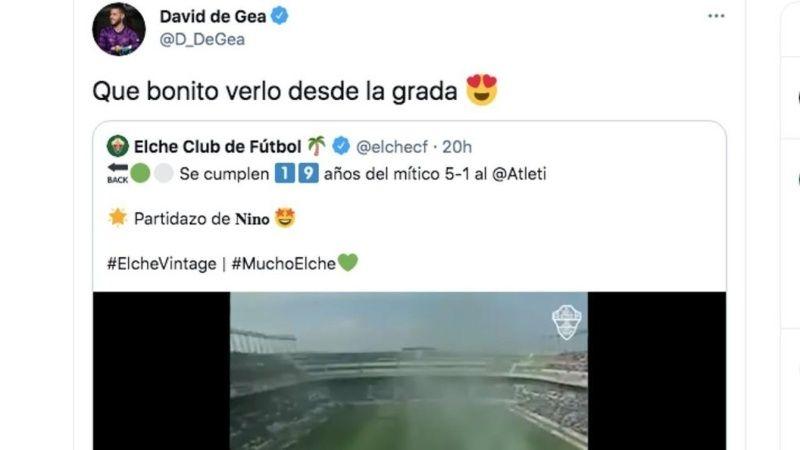Screen dimensions: 800x450
Task: Click the Elche watermark logo on the video
Action: click(x=567, y=322)
